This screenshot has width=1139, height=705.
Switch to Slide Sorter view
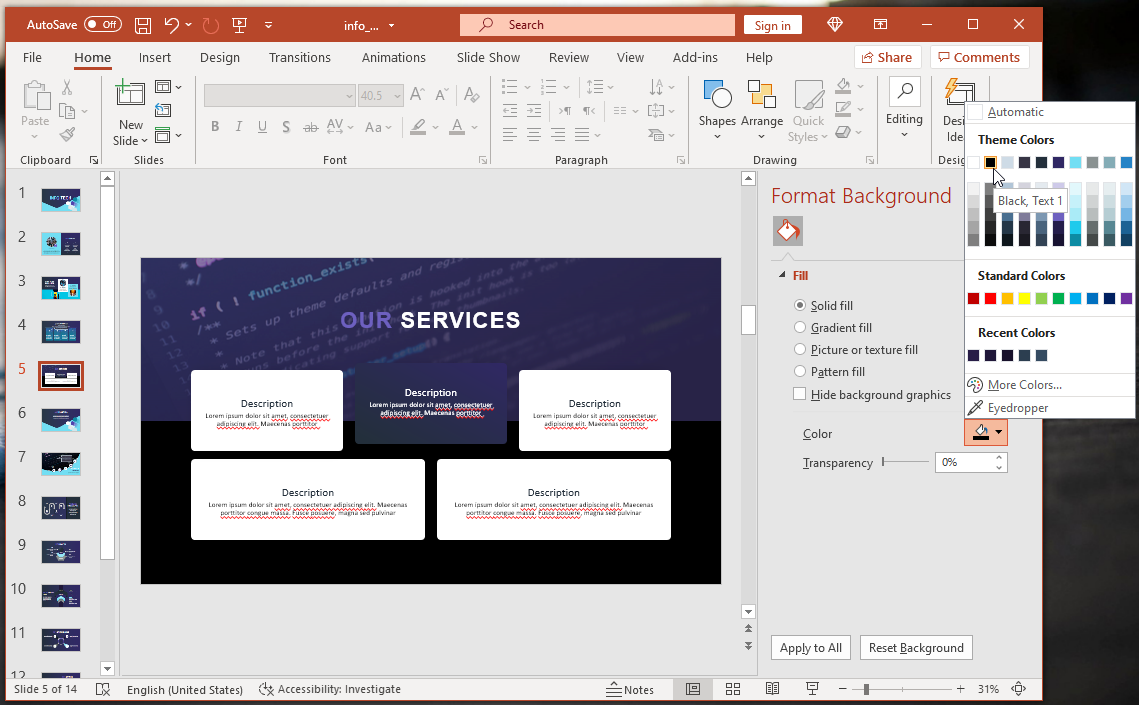tap(732, 689)
